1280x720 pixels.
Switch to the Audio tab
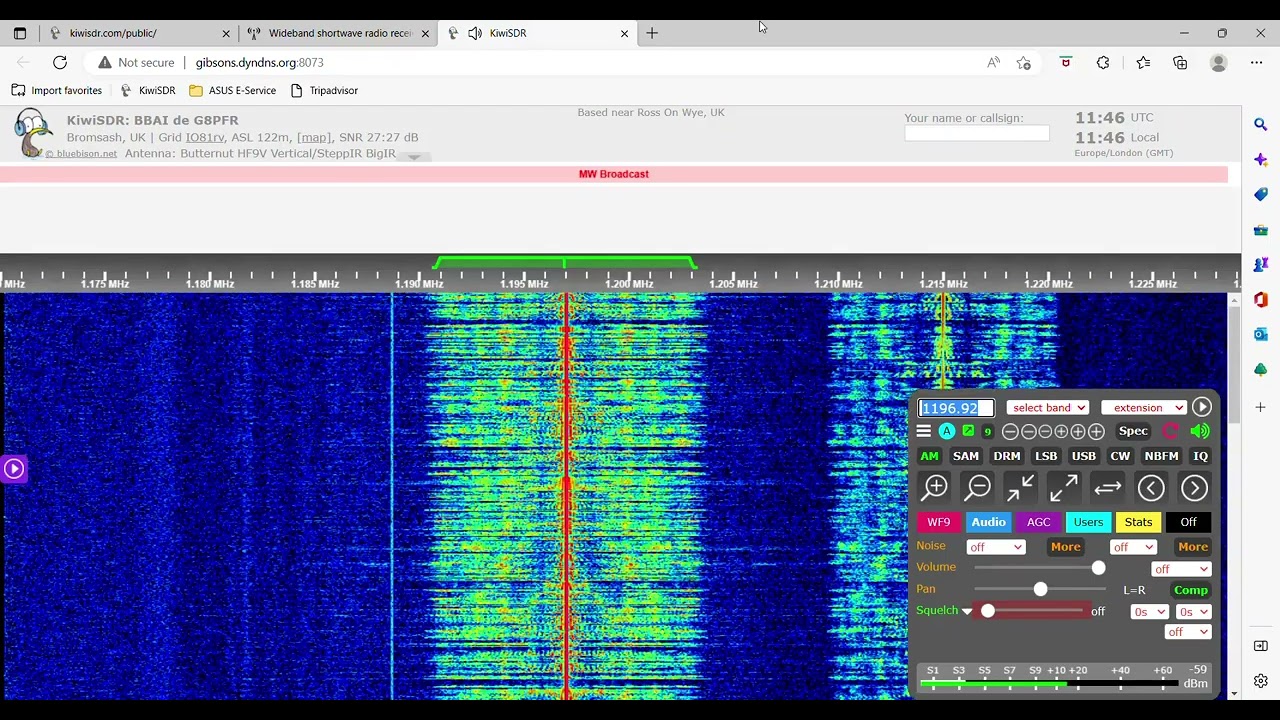988,522
